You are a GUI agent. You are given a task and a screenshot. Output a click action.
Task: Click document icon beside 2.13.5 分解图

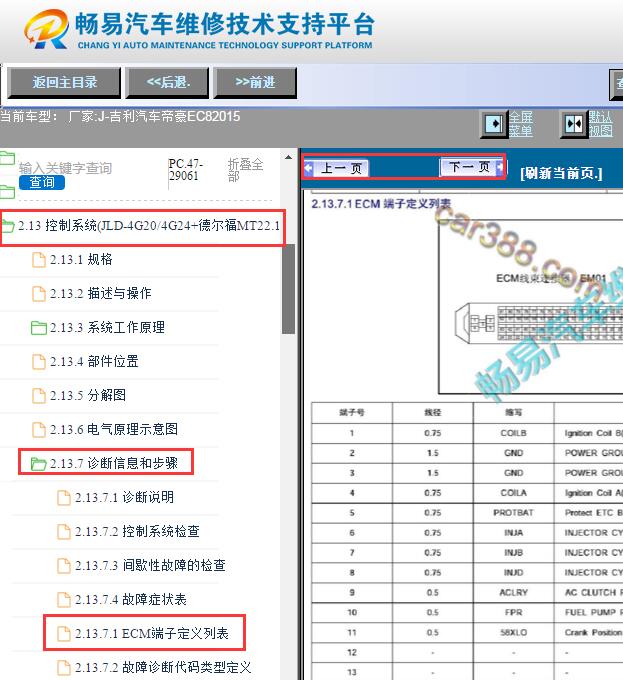pyautogui.click(x=39, y=396)
